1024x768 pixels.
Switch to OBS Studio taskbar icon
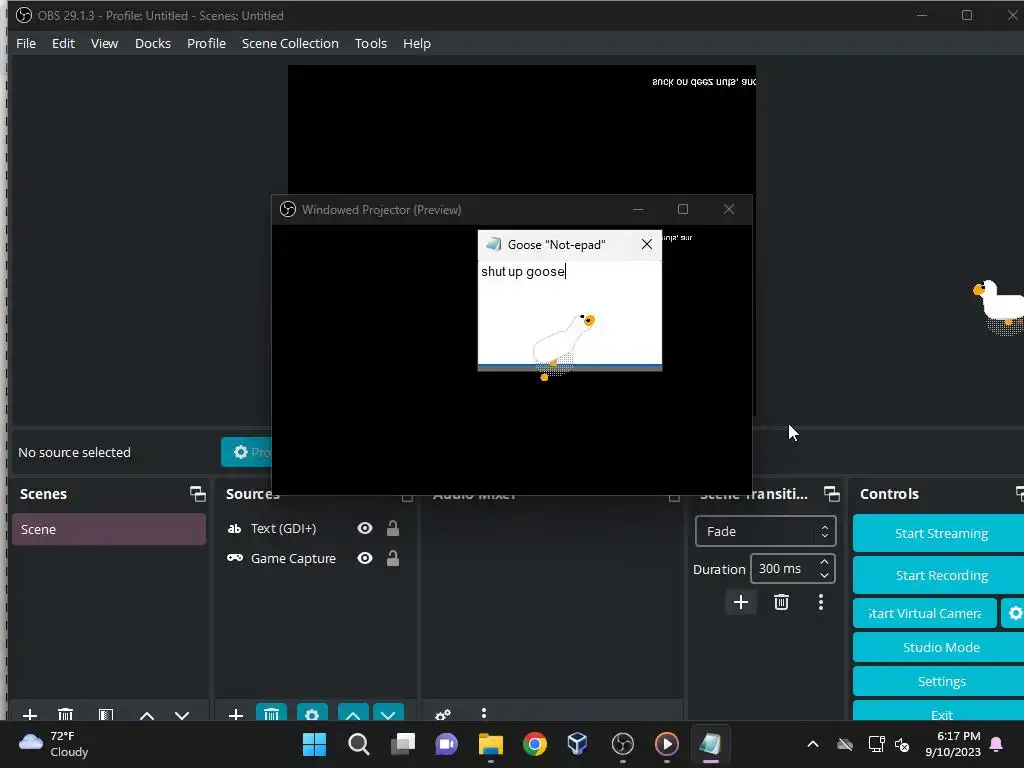point(622,744)
